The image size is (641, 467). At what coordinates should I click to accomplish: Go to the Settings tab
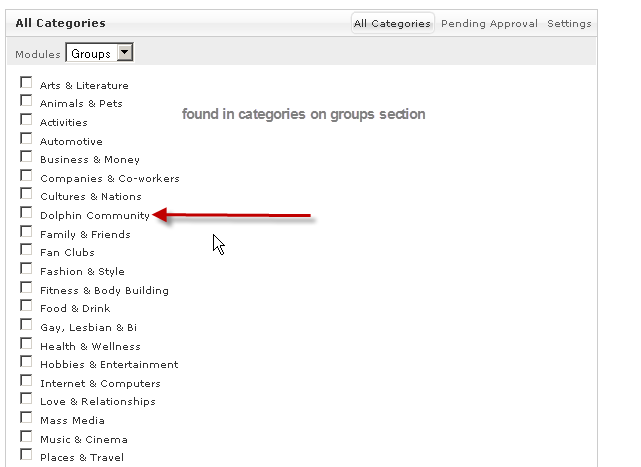pos(569,23)
